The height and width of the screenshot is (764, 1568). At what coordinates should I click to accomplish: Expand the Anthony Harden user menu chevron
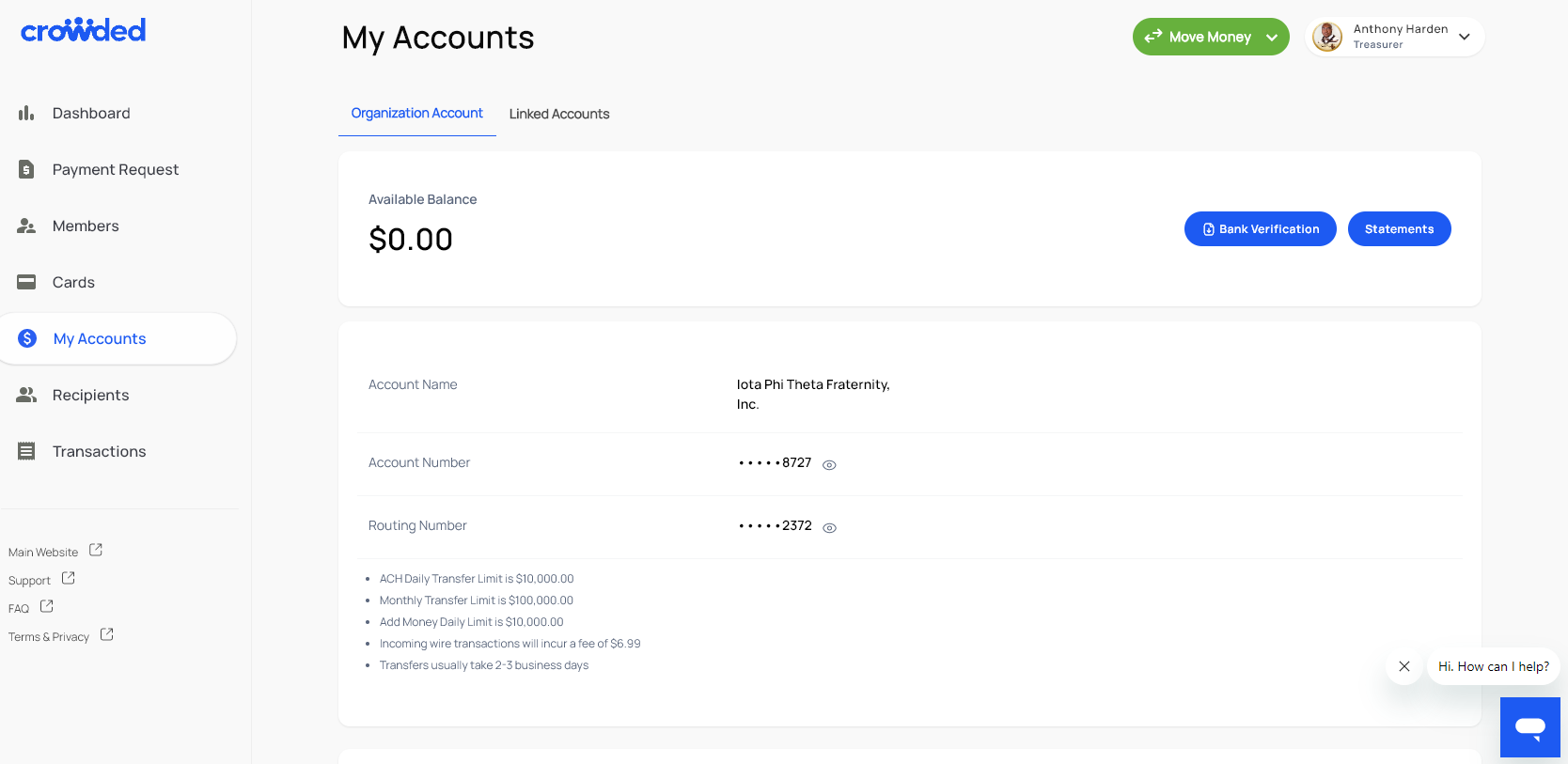pos(1465,37)
